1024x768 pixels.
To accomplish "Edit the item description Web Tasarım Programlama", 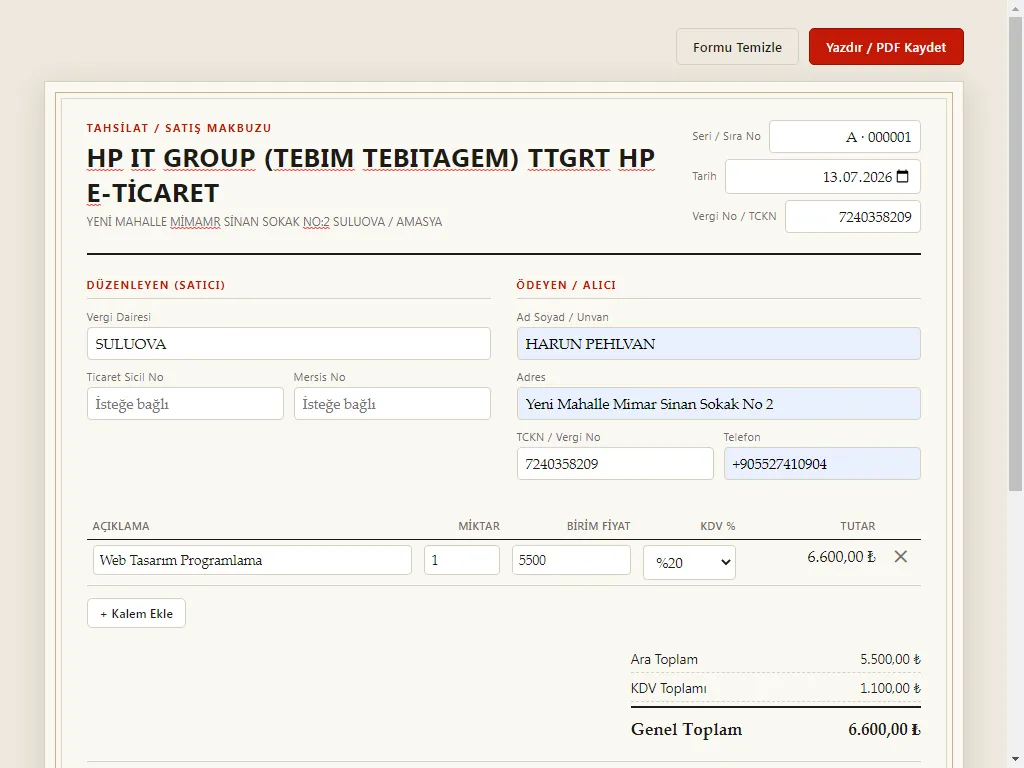I will (x=252, y=560).
